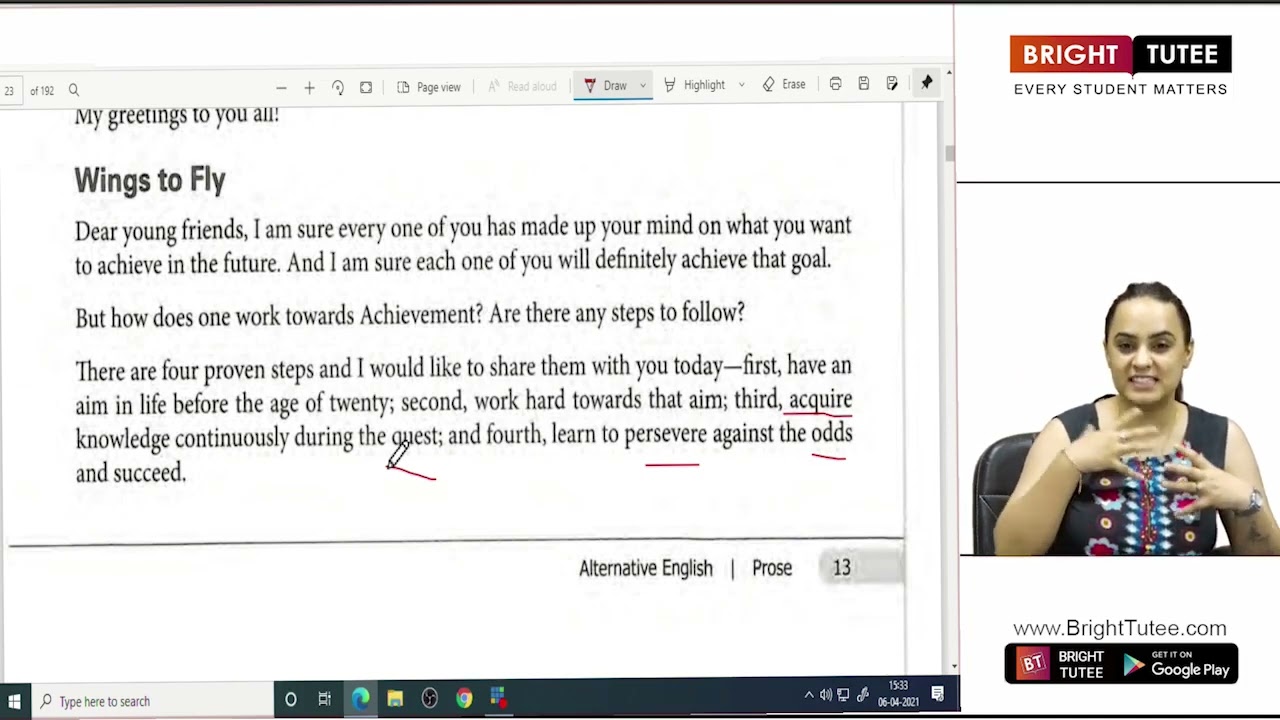Click the network icon in tray
This screenshot has width=1280, height=720.
(x=844, y=695)
